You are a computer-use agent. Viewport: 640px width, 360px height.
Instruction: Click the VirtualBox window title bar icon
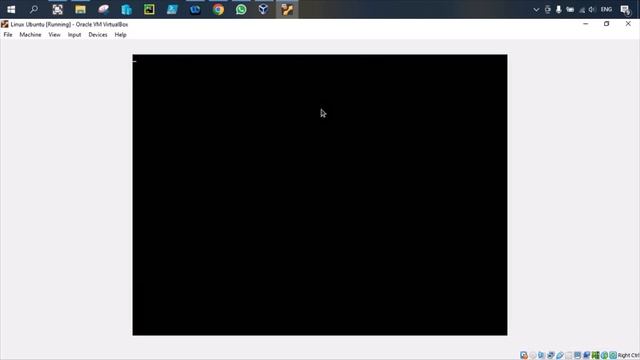4,24
